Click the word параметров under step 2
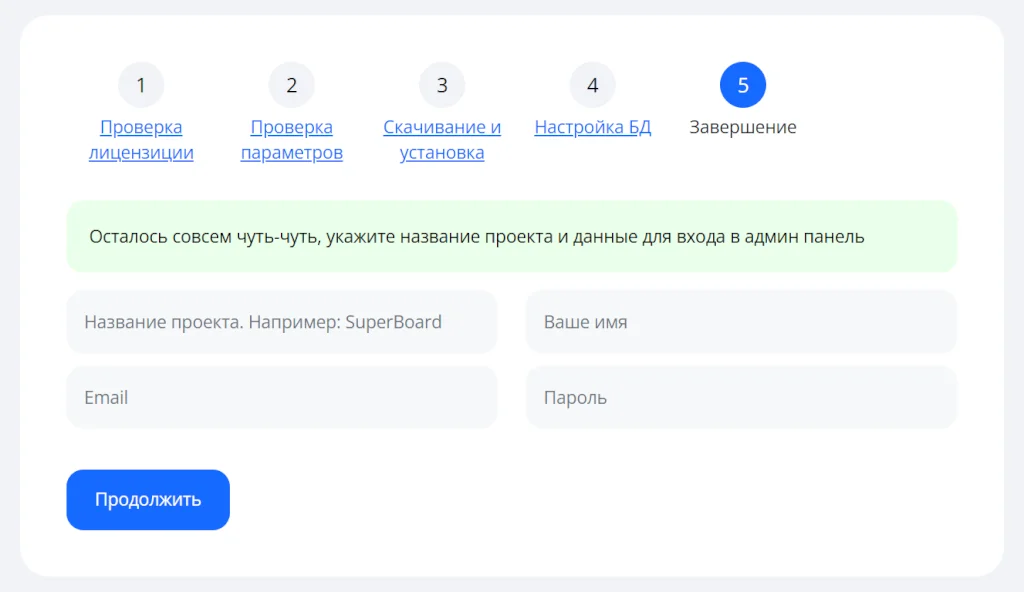This screenshot has height=592, width=1024. pos(291,153)
